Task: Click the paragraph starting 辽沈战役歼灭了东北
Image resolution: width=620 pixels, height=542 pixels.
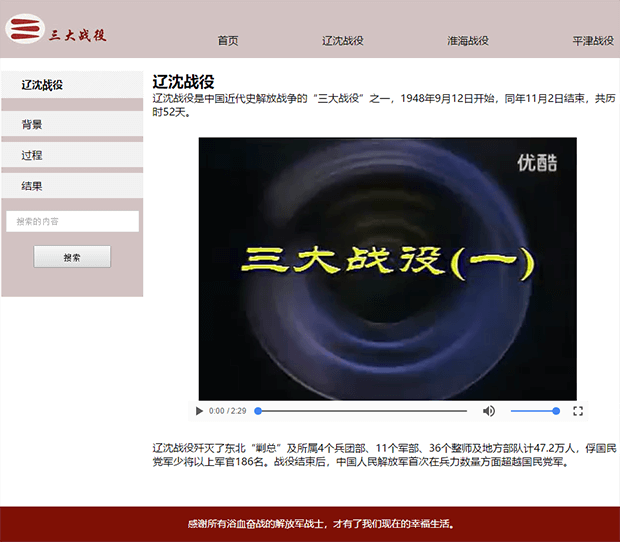Action: coord(384,455)
